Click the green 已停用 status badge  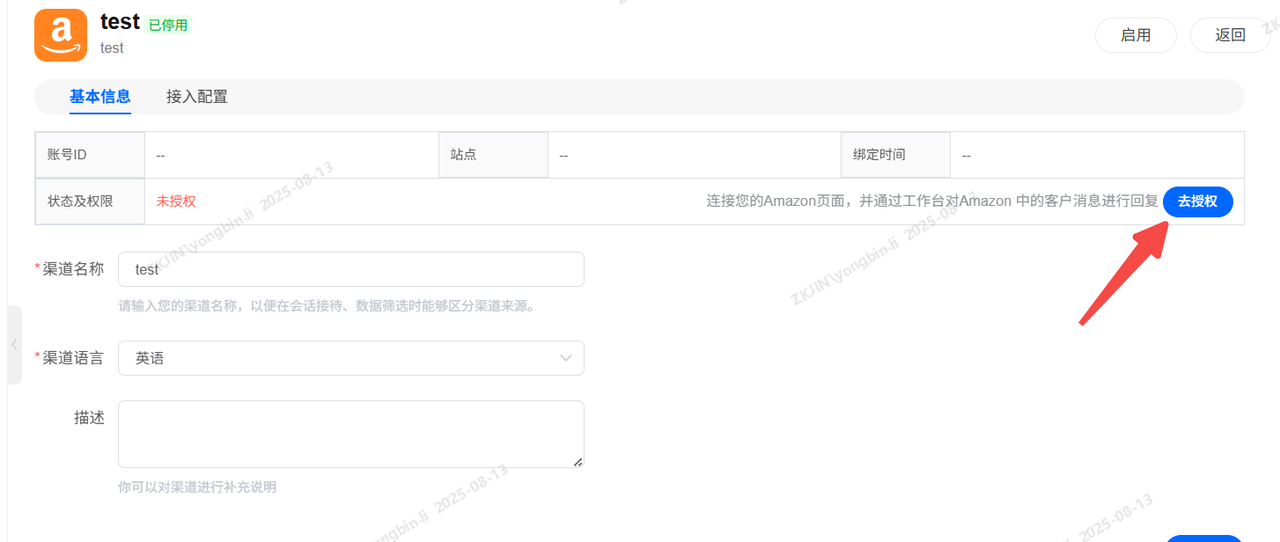click(x=168, y=25)
